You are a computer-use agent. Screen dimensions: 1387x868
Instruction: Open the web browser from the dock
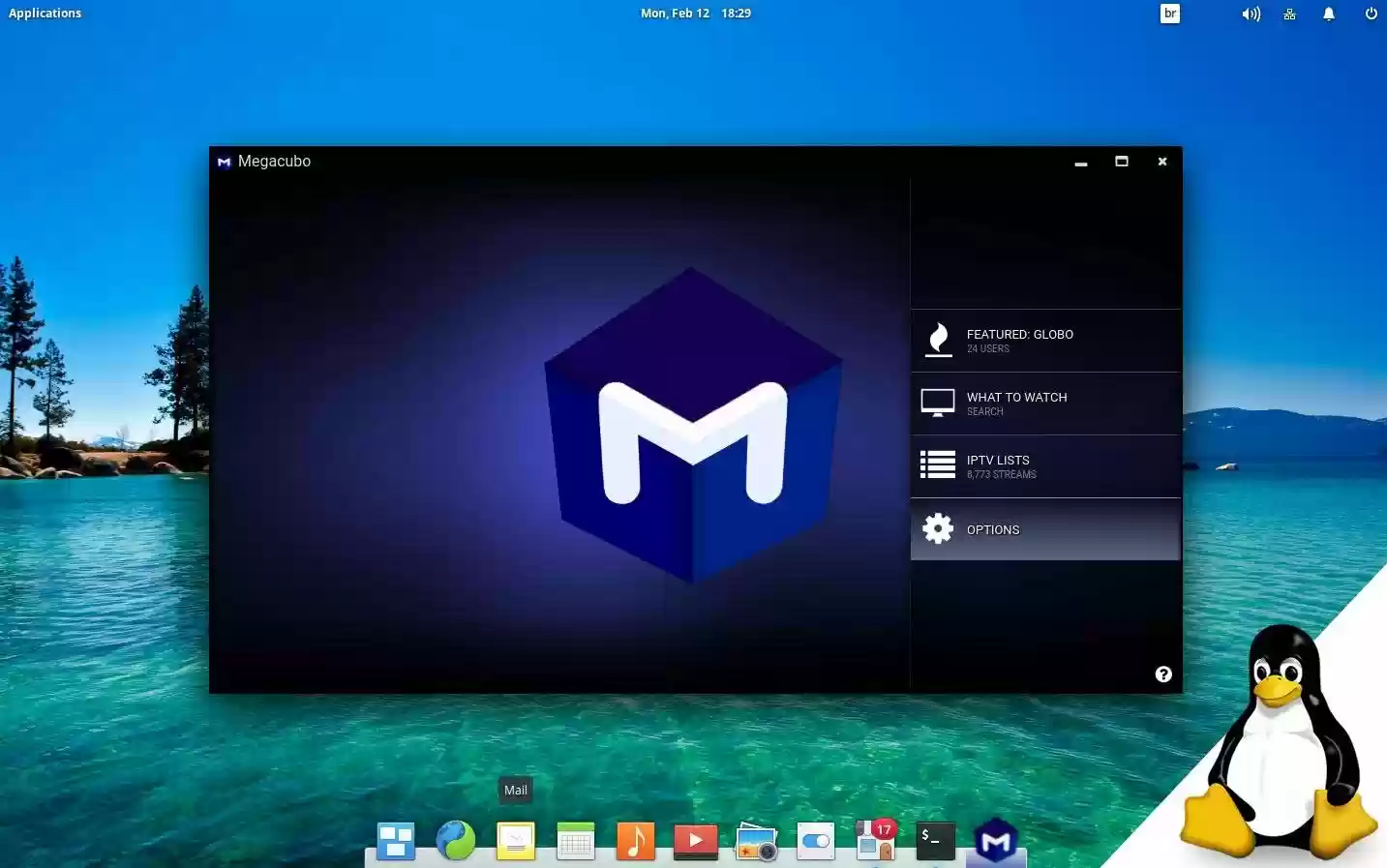pos(455,841)
